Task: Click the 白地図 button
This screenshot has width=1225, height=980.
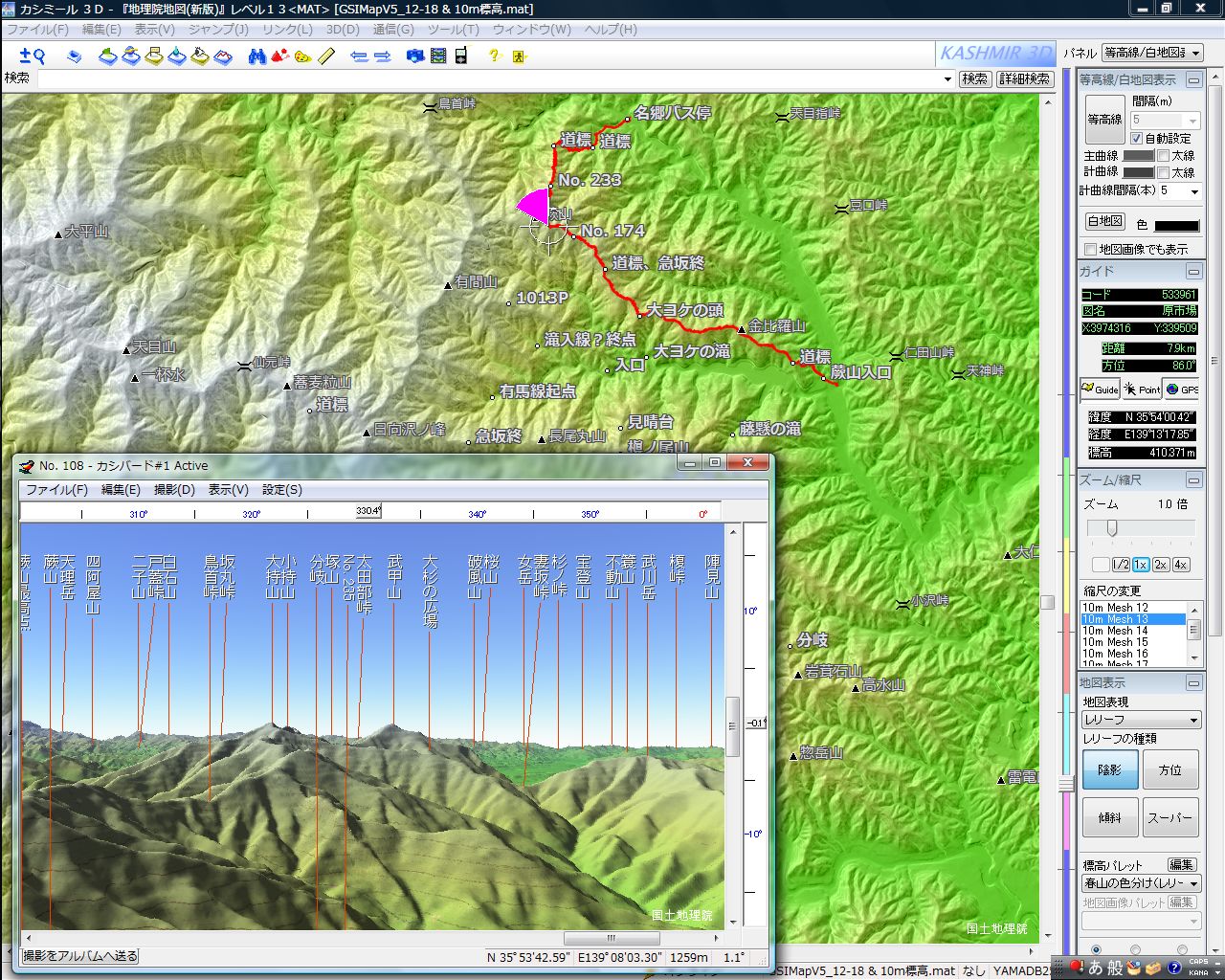Action: tap(1104, 221)
